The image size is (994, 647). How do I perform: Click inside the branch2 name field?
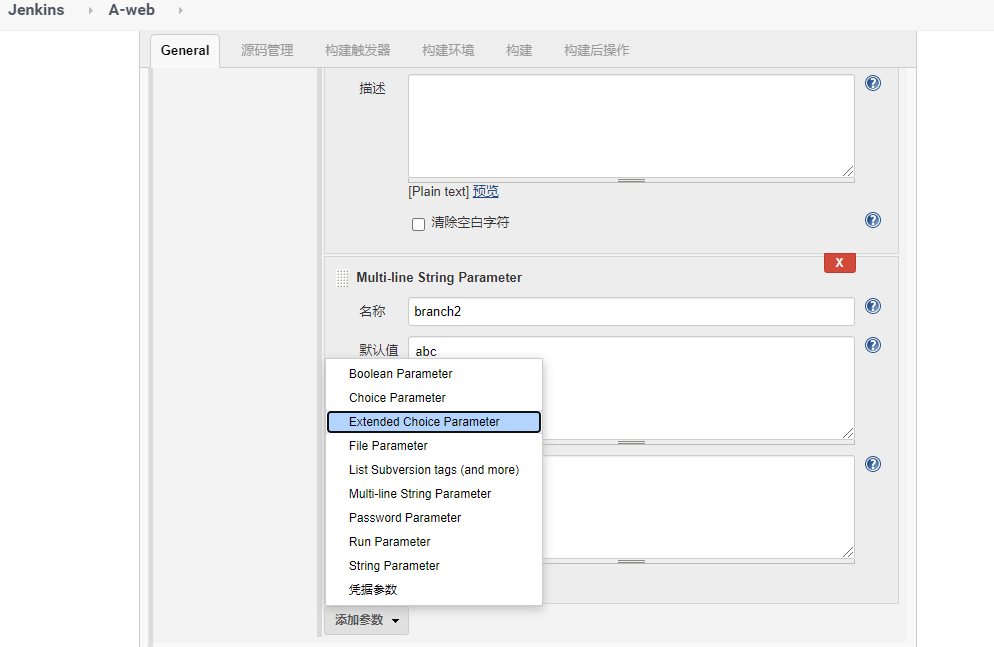[630, 311]
